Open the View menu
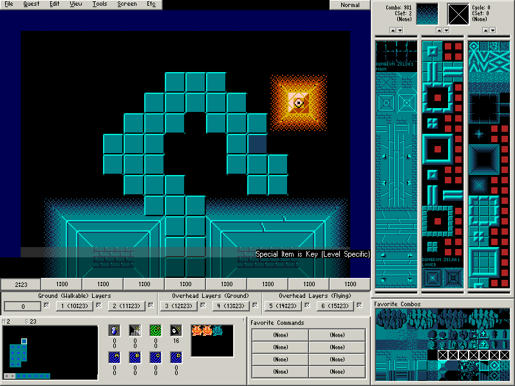 pyautogui.click(x=76, y=4)
